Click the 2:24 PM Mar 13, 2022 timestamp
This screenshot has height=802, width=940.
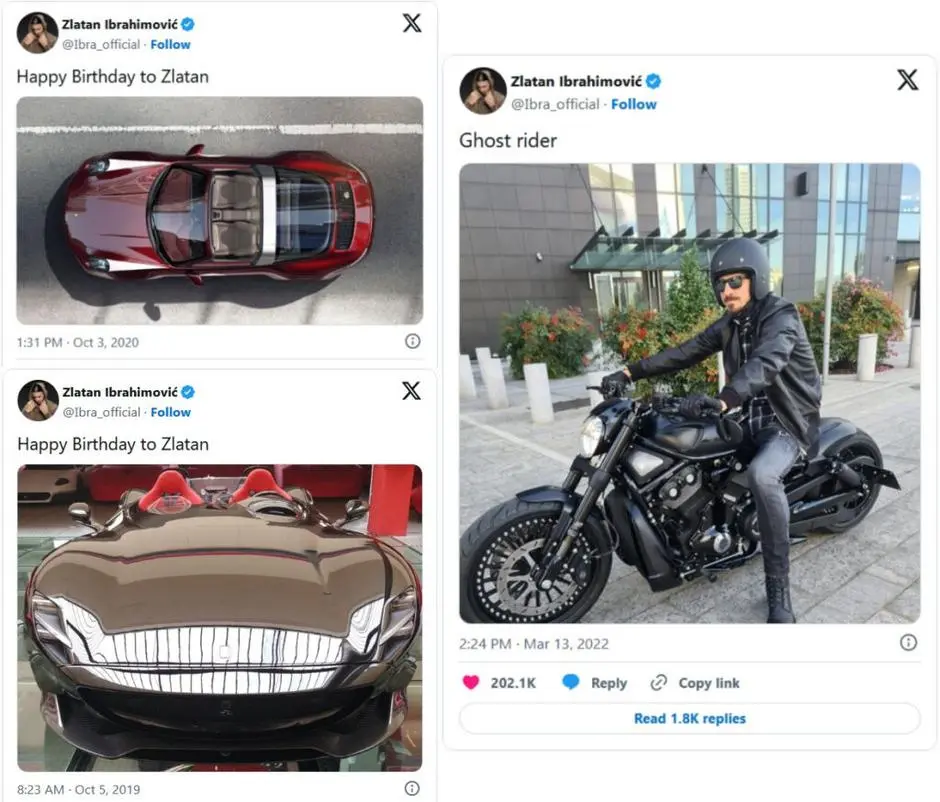(533, 644)
